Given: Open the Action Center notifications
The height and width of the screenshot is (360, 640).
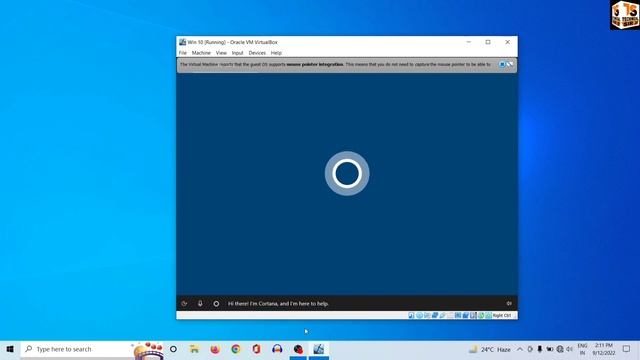Looking at the screenshot, I should pos(627,349).
